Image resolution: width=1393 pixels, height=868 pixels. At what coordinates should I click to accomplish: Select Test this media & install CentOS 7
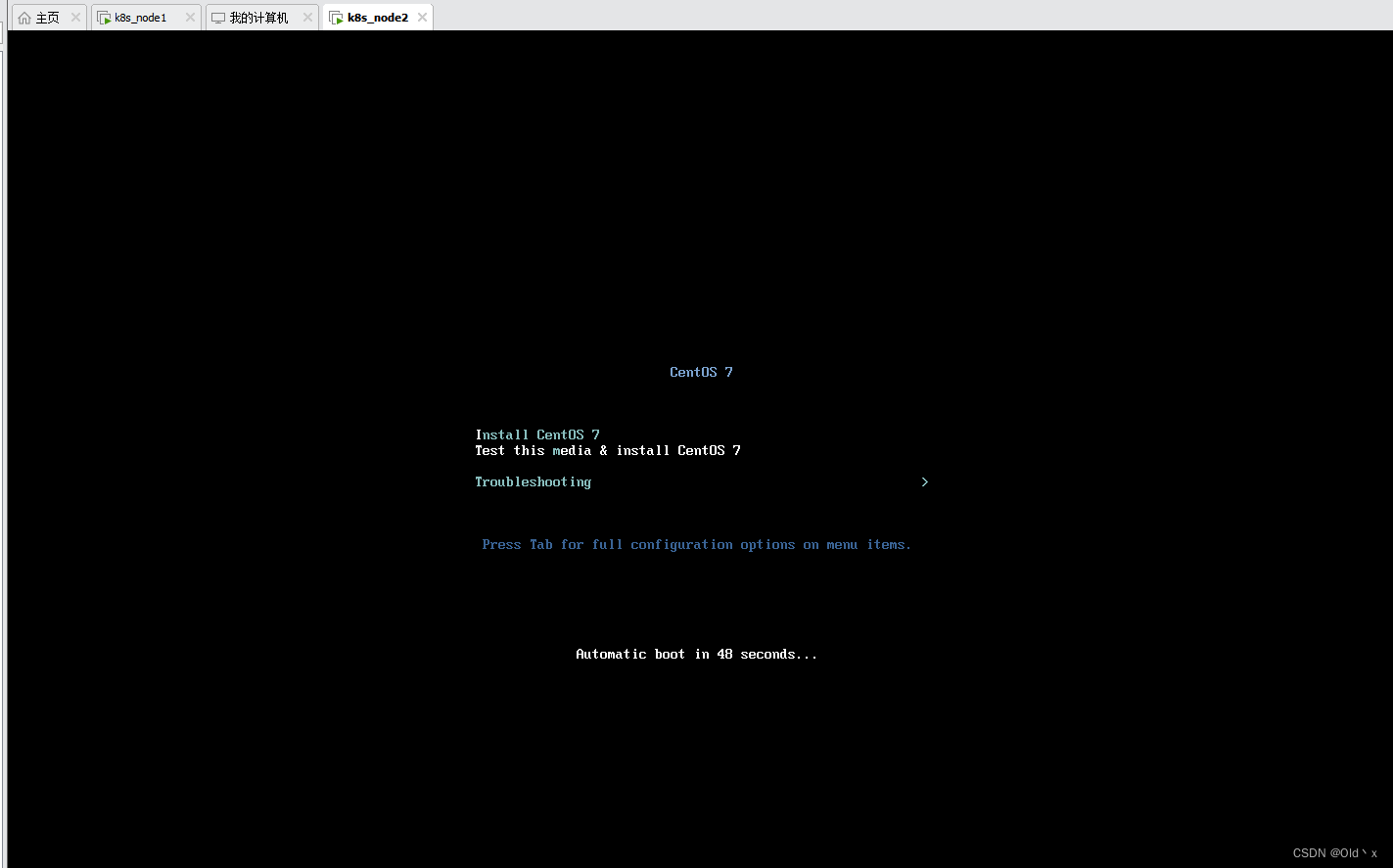[x=608, y=450]
